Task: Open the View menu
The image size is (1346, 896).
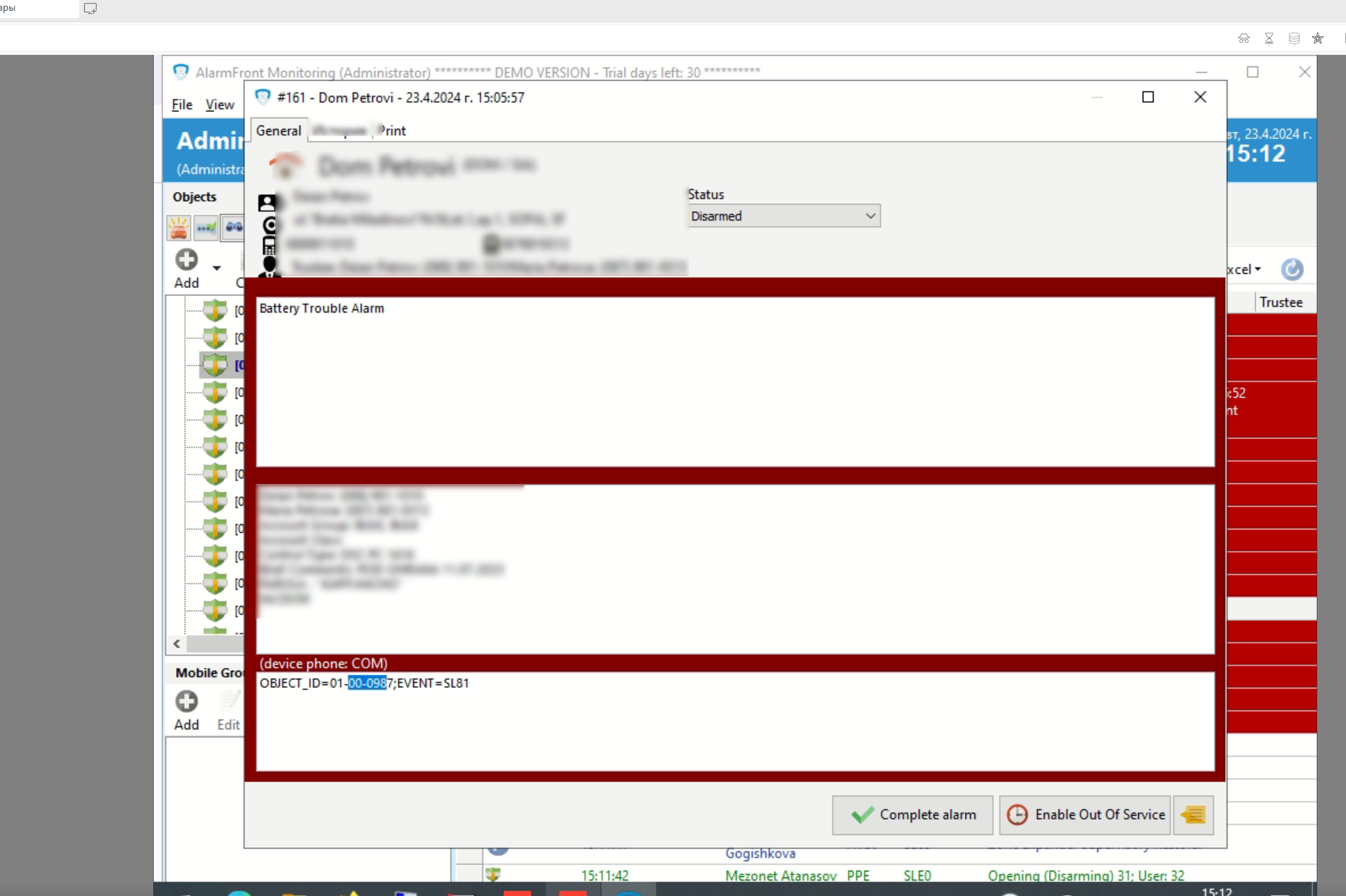Action: pyautogui.click(x=220, y=105)
